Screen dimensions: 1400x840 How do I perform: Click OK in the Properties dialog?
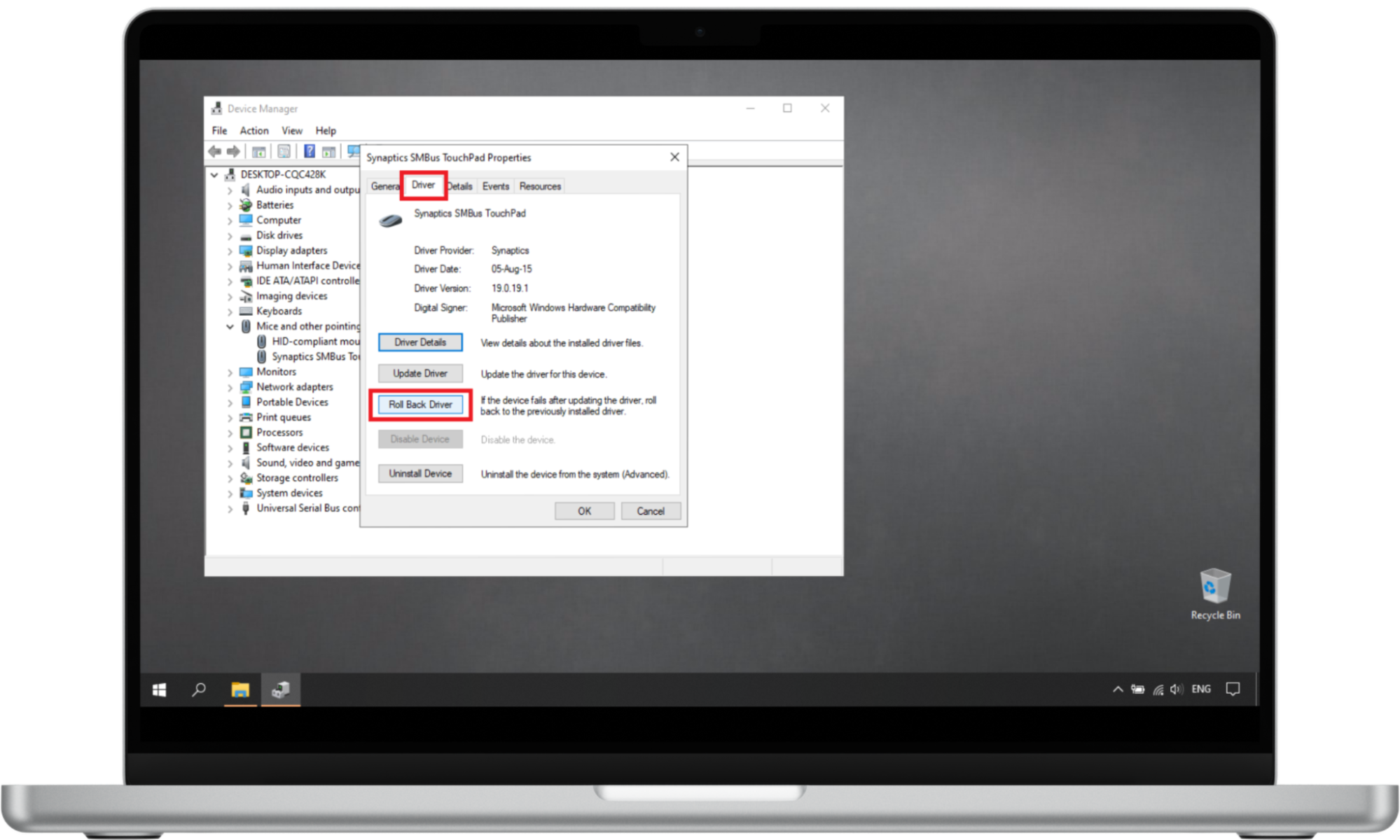point(584,511)
